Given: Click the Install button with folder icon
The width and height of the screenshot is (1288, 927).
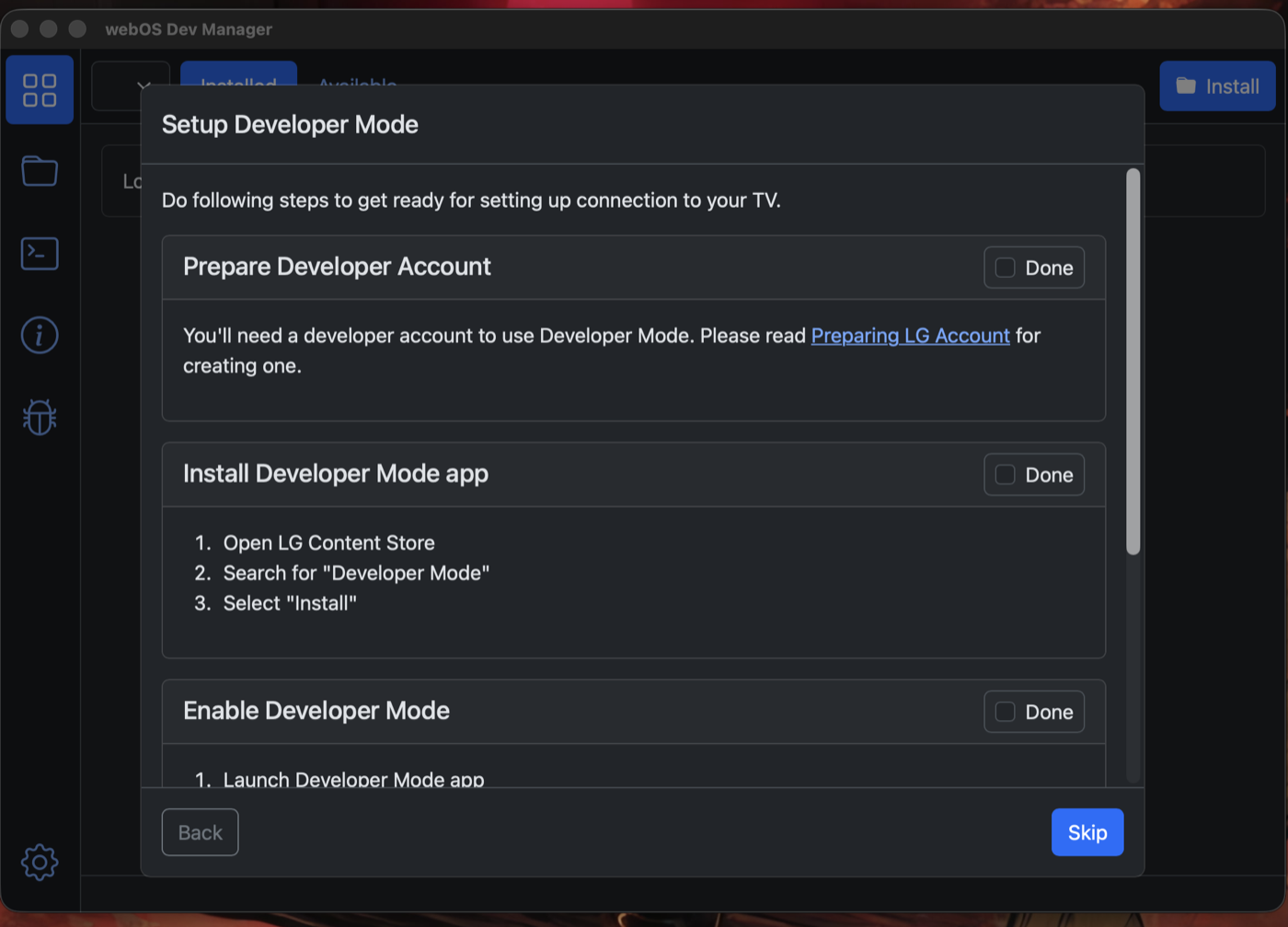Looking at the screenshot, I should (x=1217, y=86).
